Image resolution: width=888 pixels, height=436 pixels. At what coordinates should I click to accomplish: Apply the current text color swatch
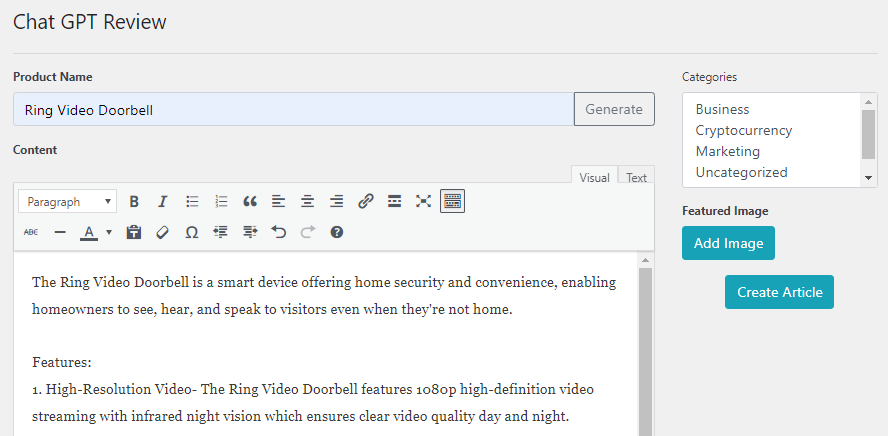coord(88,232)
